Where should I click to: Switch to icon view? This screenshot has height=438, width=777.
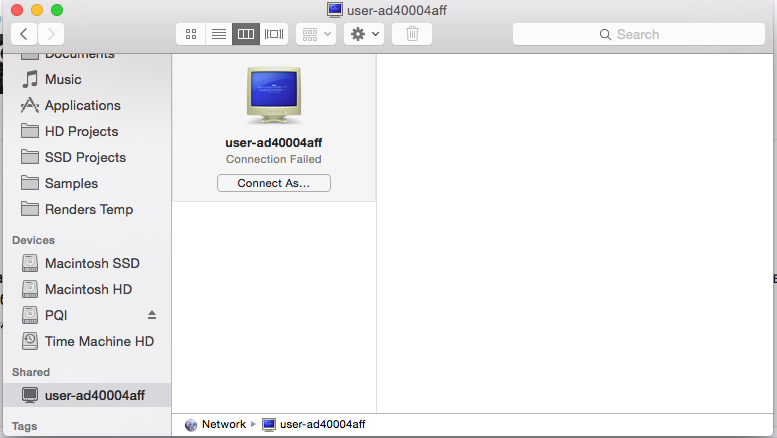coord(191,34)
